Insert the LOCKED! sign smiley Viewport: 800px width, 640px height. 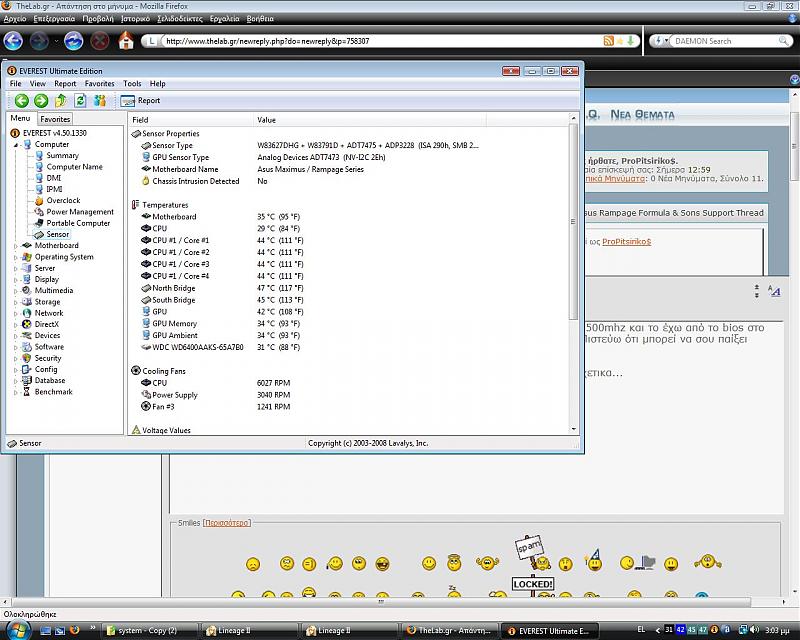coord(533,587)
